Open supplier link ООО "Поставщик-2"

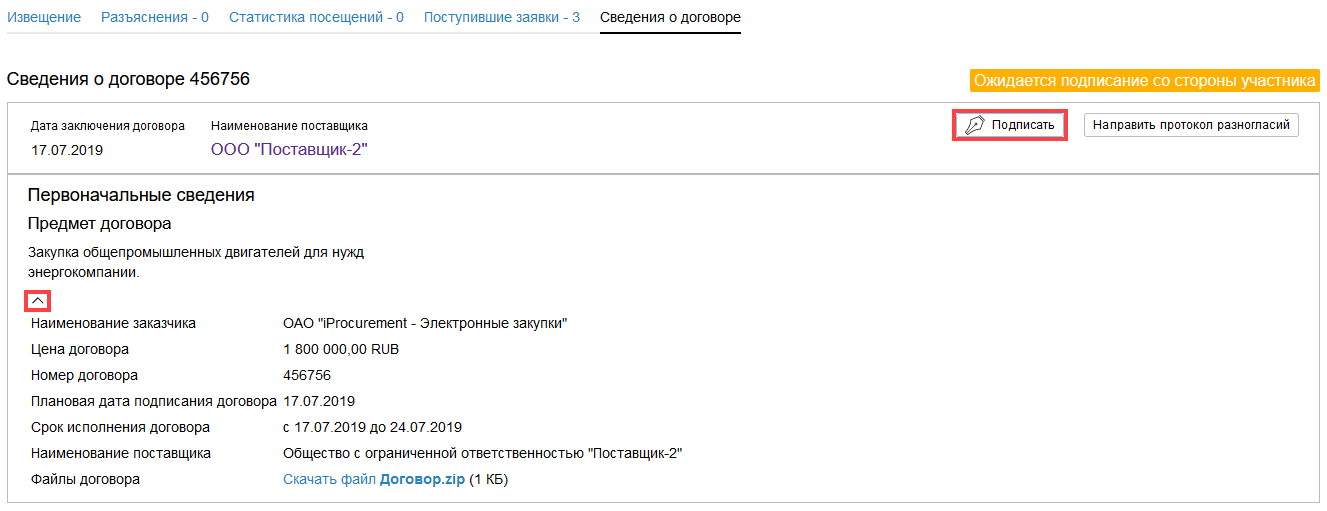pos(289,150)
